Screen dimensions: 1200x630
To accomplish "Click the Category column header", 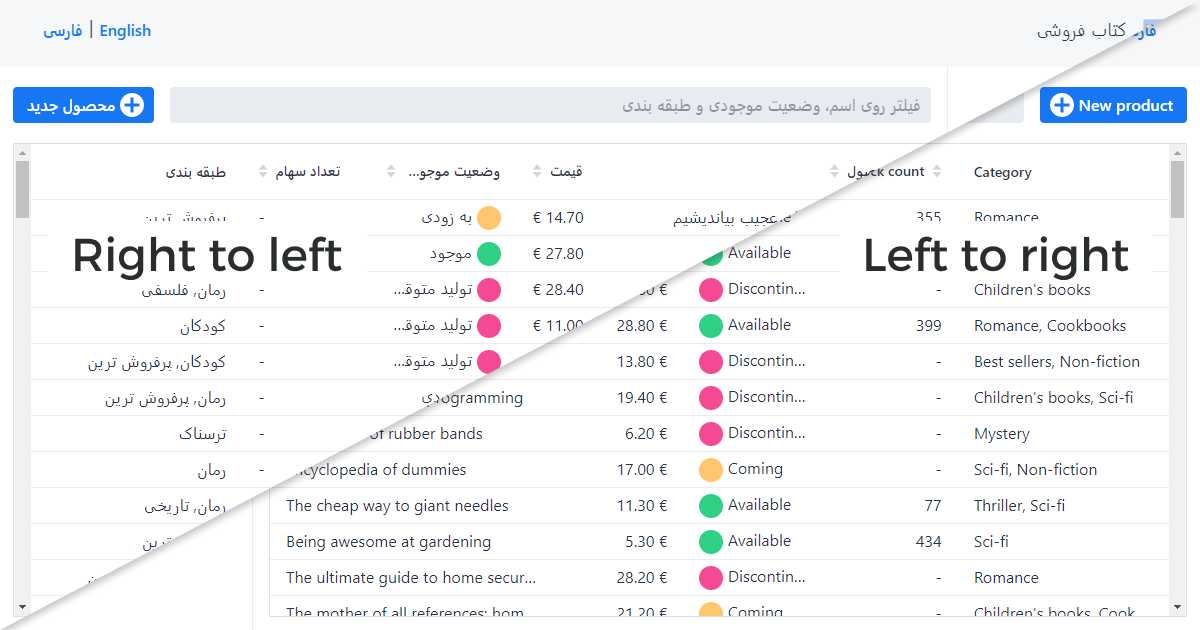I will (1003, 172).
